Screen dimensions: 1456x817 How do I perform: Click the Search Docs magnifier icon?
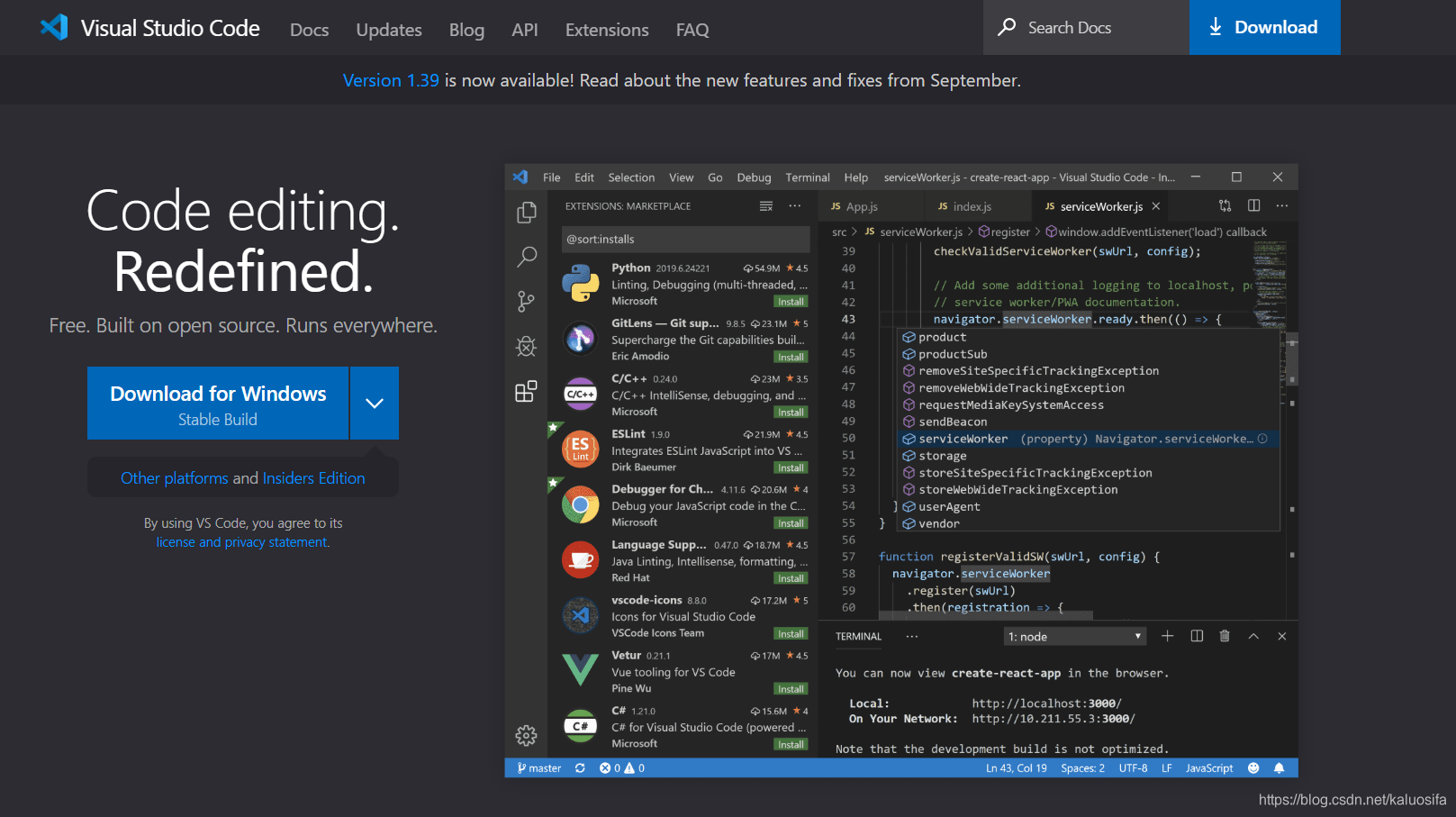[1007, 27]
